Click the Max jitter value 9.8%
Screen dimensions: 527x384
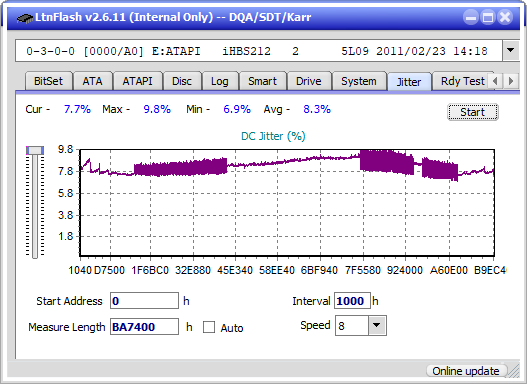click(157, 109)
